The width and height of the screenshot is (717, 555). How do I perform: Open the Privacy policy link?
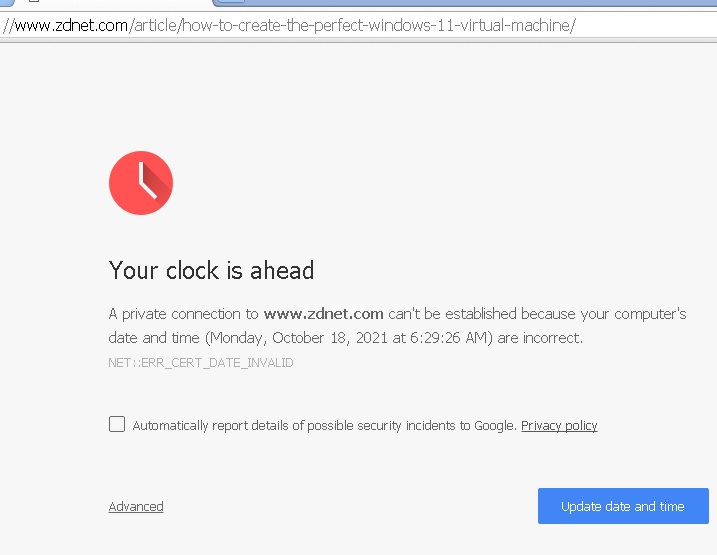pos(559,426)
